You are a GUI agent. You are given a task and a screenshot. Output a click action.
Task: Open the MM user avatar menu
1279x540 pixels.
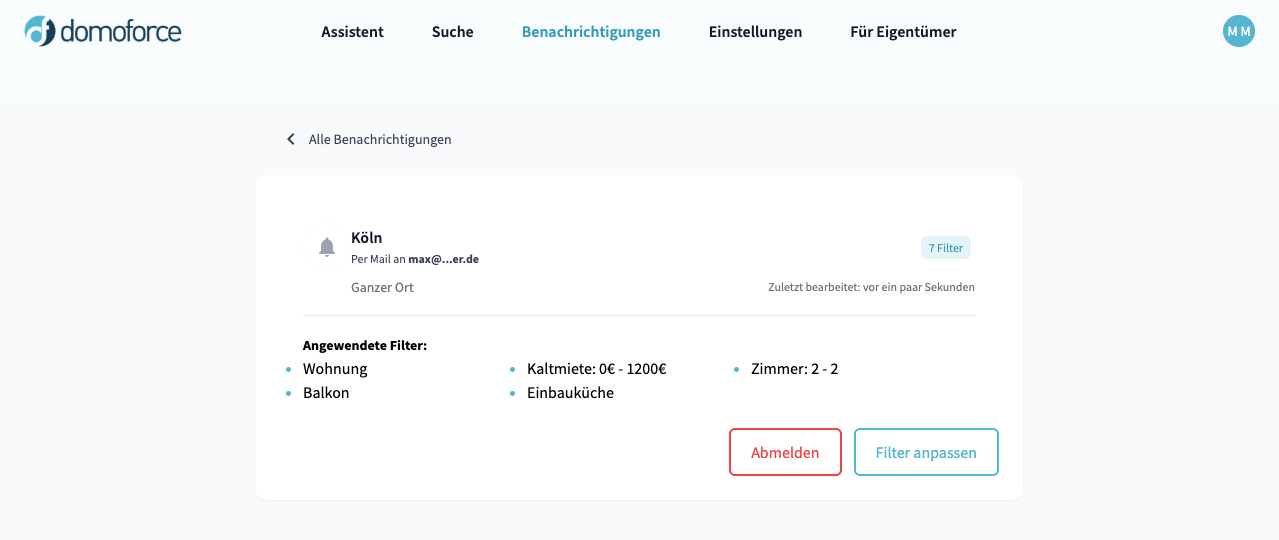(x=1238, y=31)
